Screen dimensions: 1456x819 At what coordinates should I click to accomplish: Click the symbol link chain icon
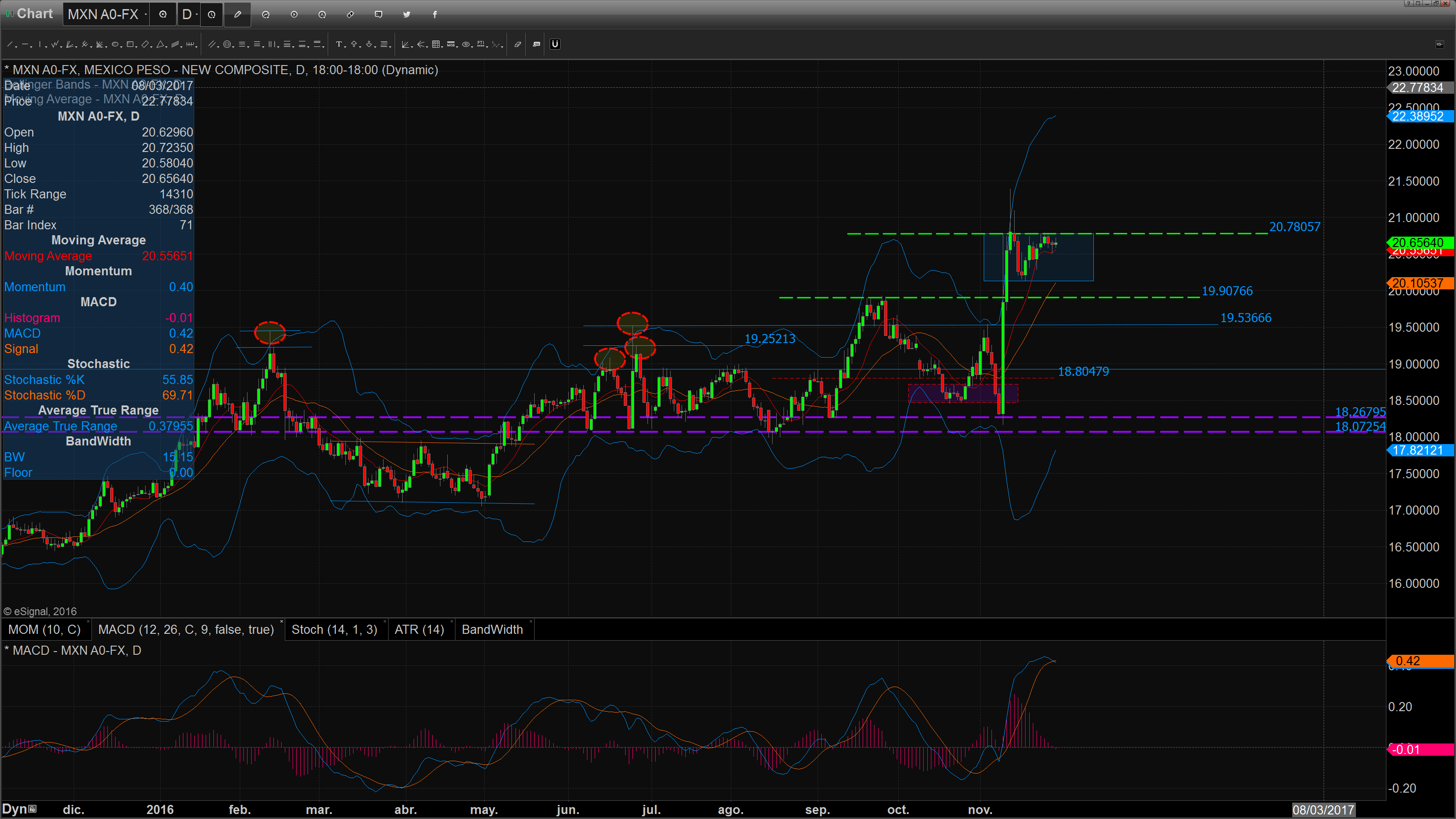click(x=350, y=14)
